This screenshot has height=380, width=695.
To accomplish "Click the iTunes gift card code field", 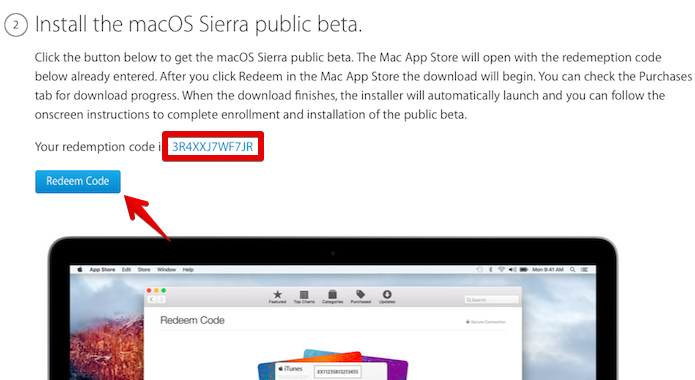I will (337, 372).
